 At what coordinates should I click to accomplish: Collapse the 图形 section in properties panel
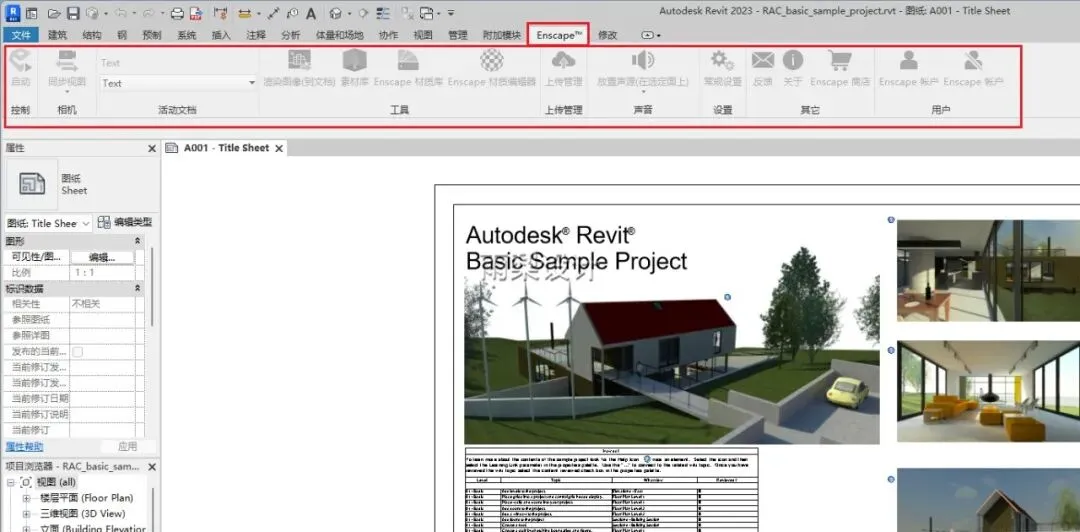(137, 241)
